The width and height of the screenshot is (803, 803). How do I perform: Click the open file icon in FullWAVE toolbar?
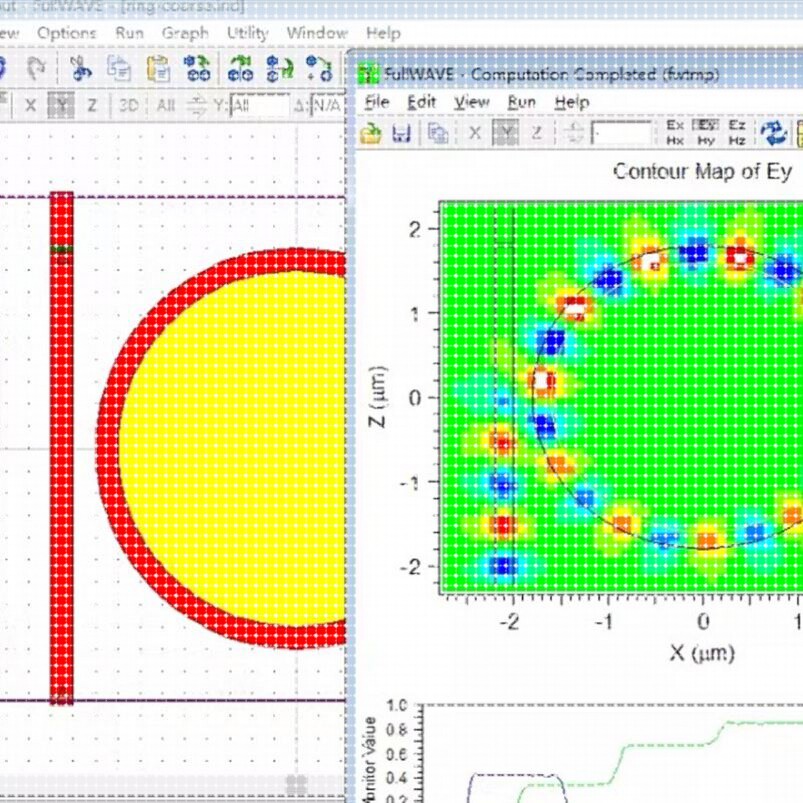point(371,134)
